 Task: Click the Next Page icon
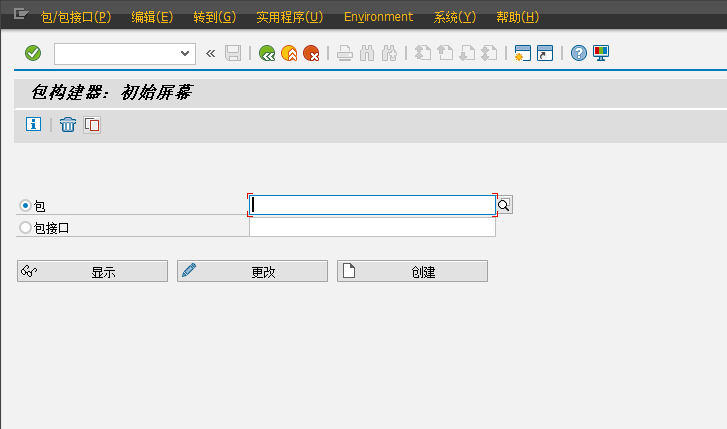tap(467, 53)
